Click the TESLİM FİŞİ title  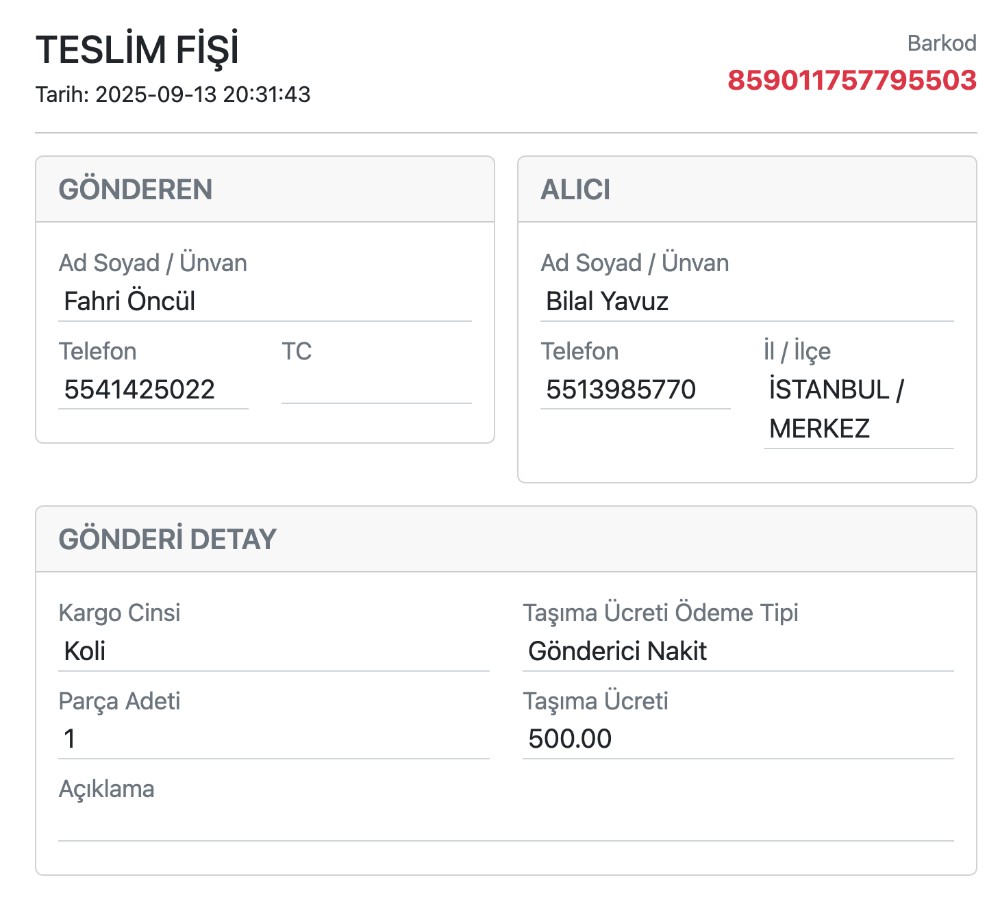(137, 50)
